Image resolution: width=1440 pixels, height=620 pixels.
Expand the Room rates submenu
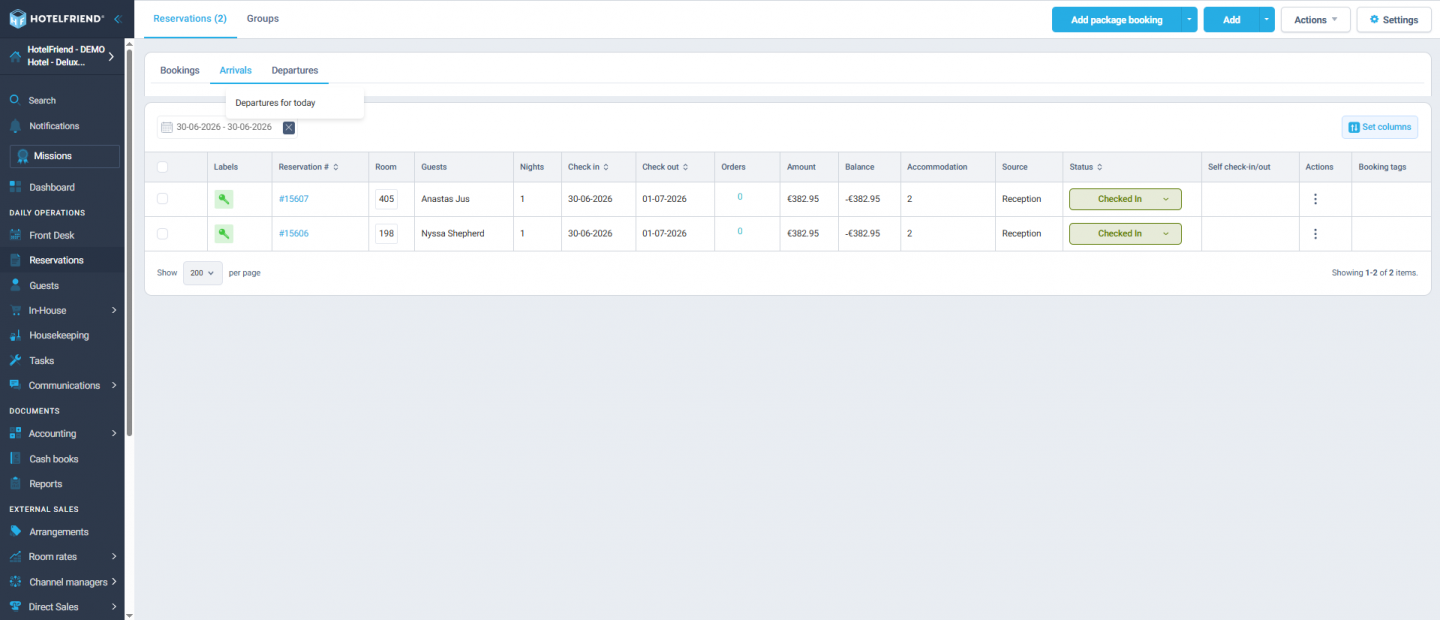point(114,556)
